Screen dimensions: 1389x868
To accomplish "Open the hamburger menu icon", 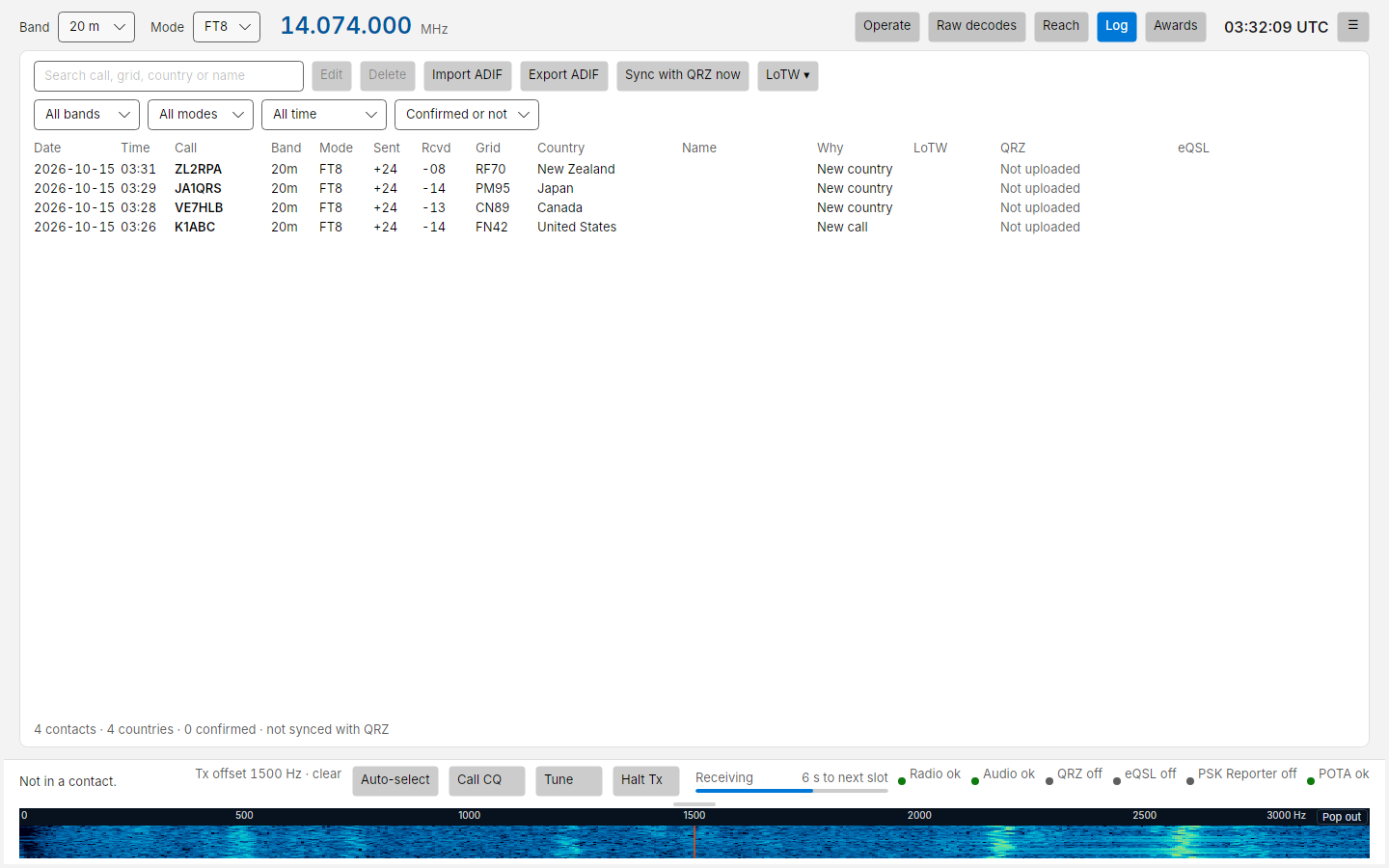I will coord(1353,26).
